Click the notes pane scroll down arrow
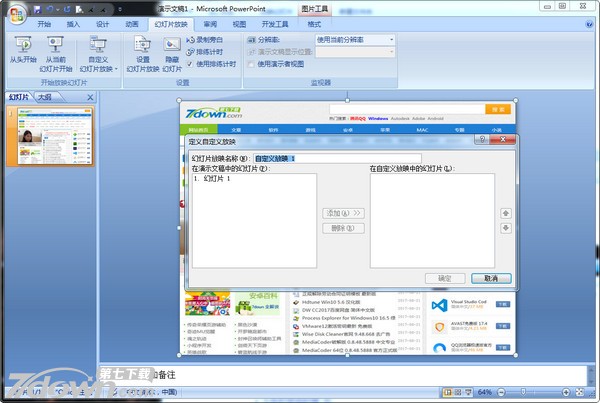600x403 pixels. [590, 380]
